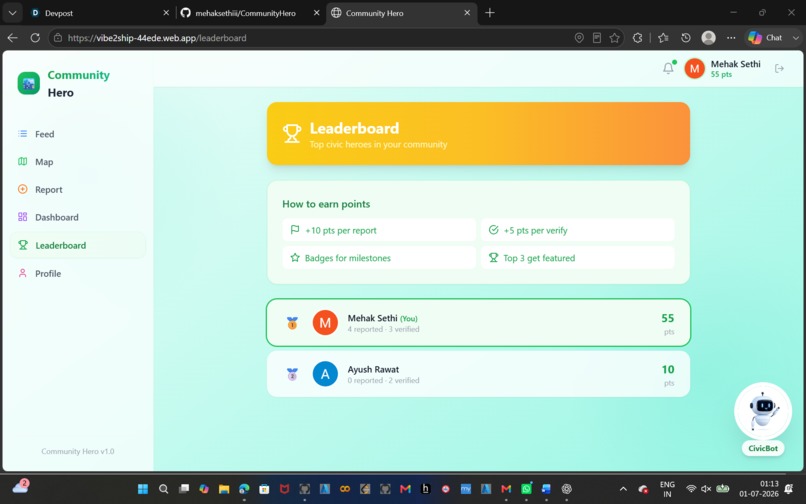Select Leaderboard in the sidebar
The height and width of the screenshot is (504, 806).
[x=77, y=245]
